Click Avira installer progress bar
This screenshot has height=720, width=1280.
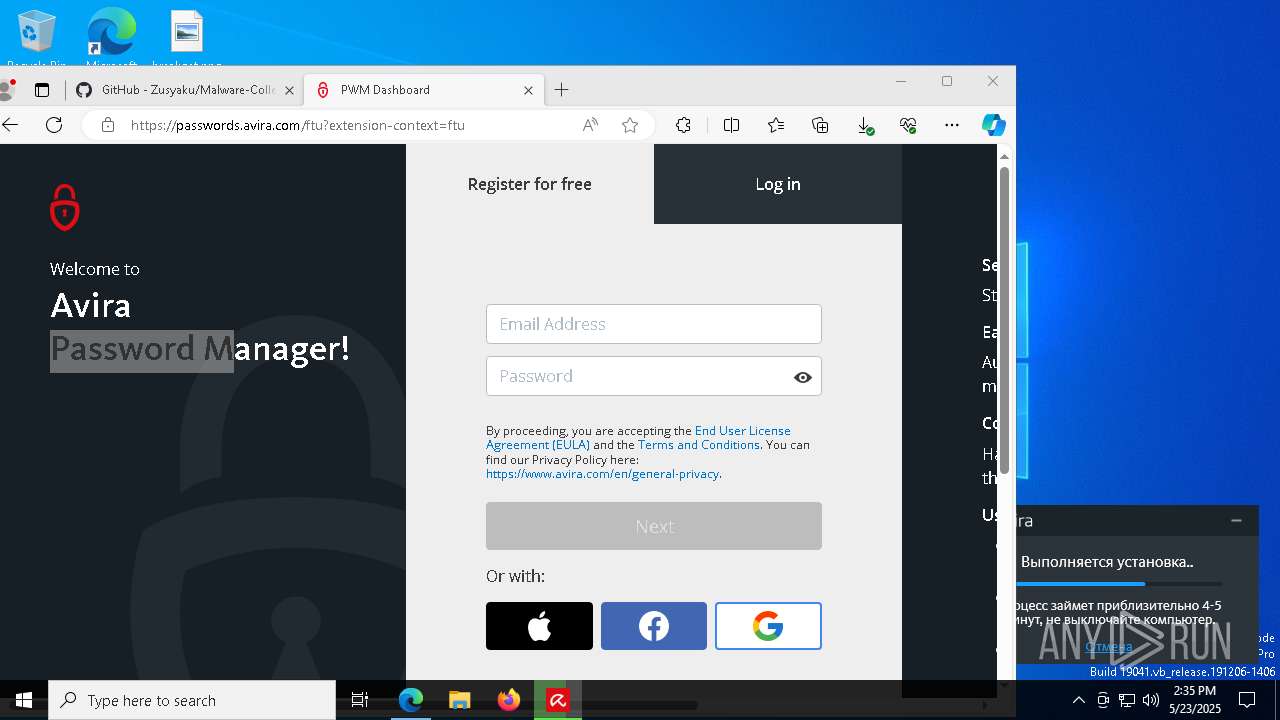click(x=1120, y=584)
